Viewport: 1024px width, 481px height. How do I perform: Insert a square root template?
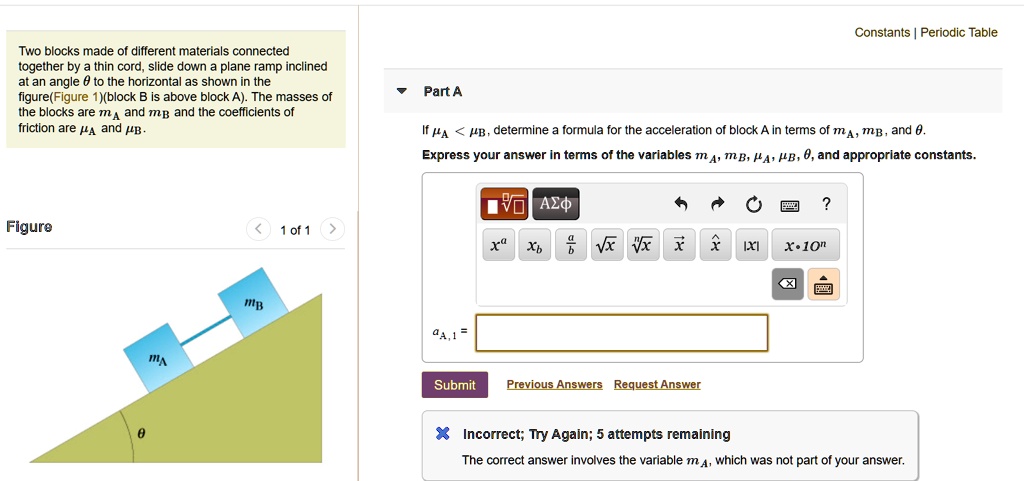coord(605,246)
